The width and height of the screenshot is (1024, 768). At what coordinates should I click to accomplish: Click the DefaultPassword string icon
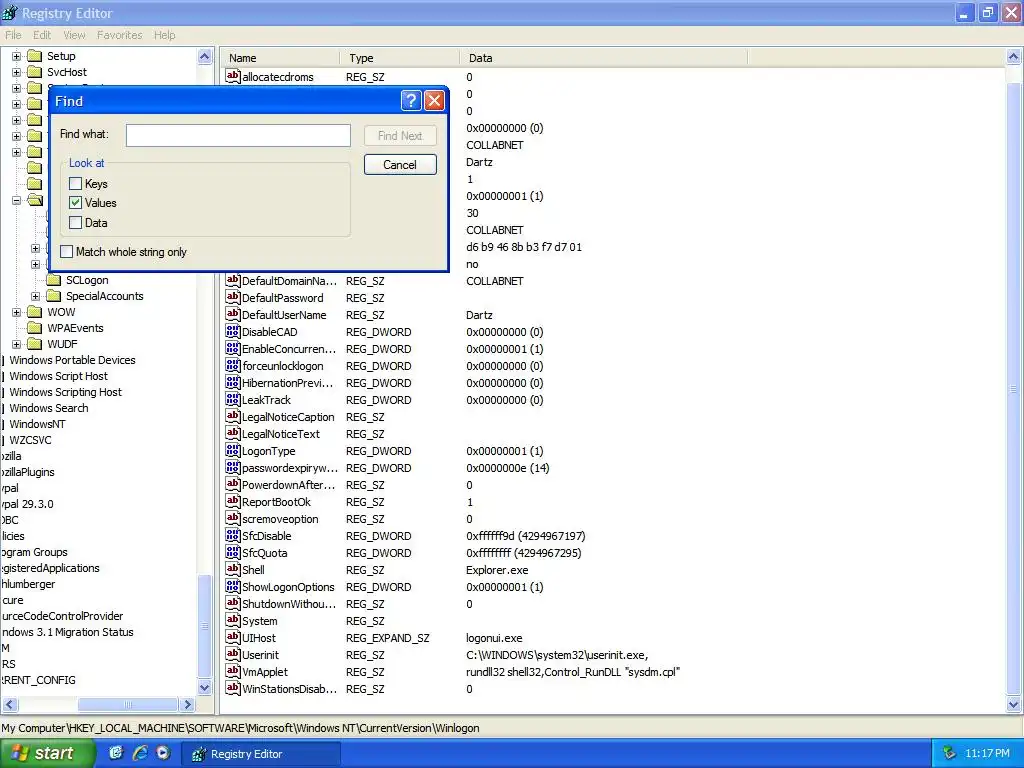[232, 297]
